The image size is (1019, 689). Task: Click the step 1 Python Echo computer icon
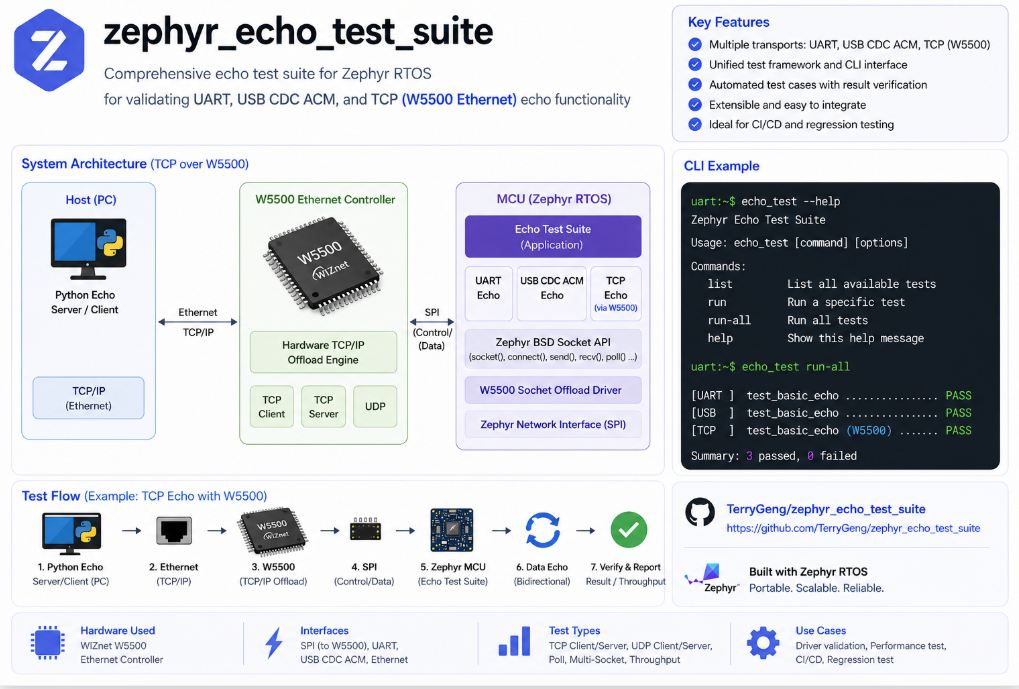[71, 533]
